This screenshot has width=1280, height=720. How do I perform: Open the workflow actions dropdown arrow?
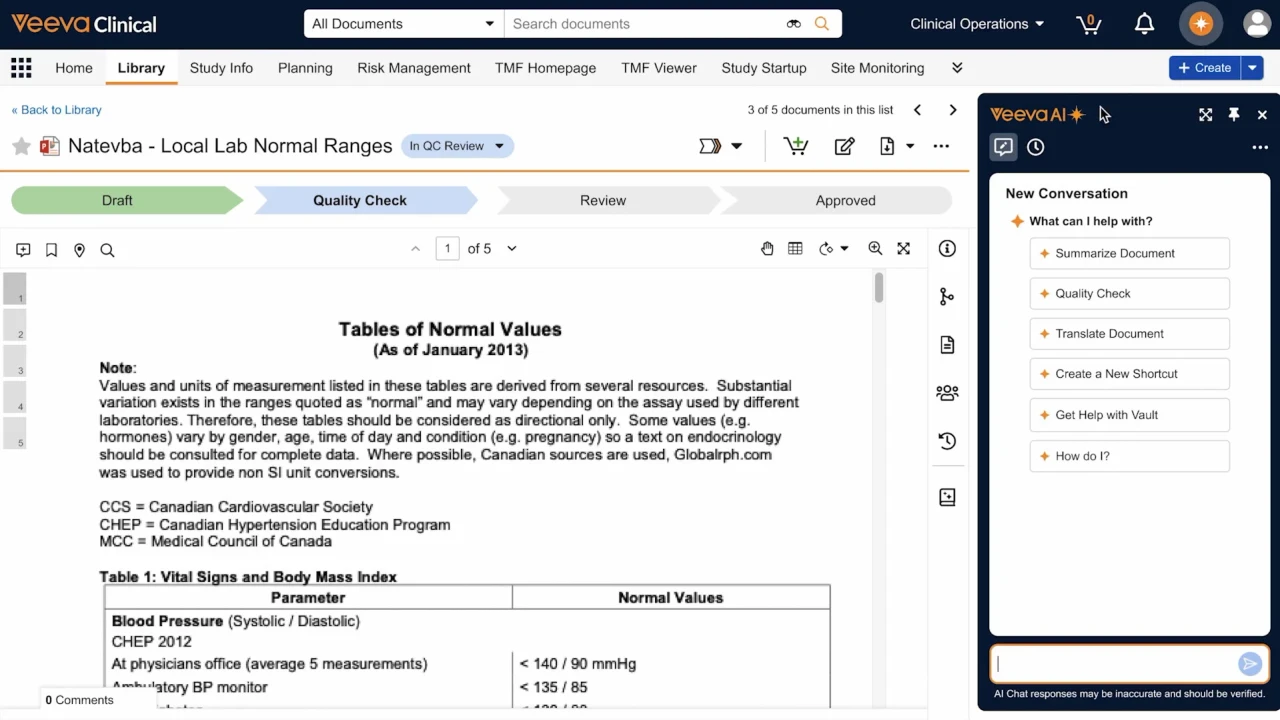point(737,146)
